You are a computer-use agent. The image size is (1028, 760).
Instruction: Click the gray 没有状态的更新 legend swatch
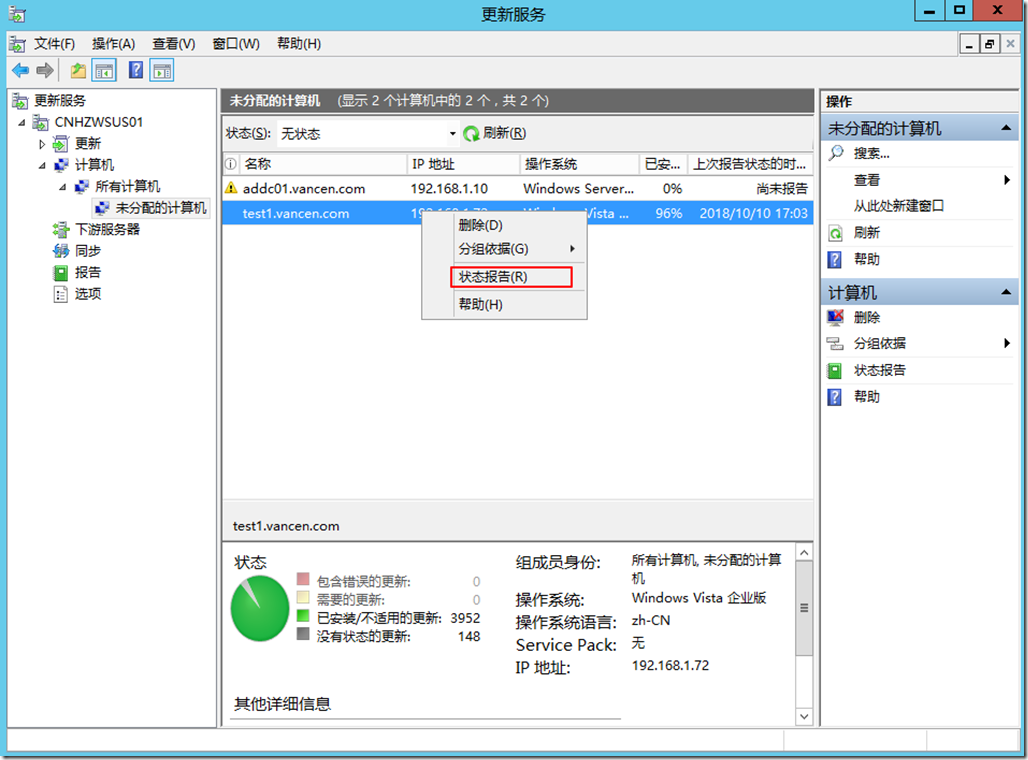point(303,634)
